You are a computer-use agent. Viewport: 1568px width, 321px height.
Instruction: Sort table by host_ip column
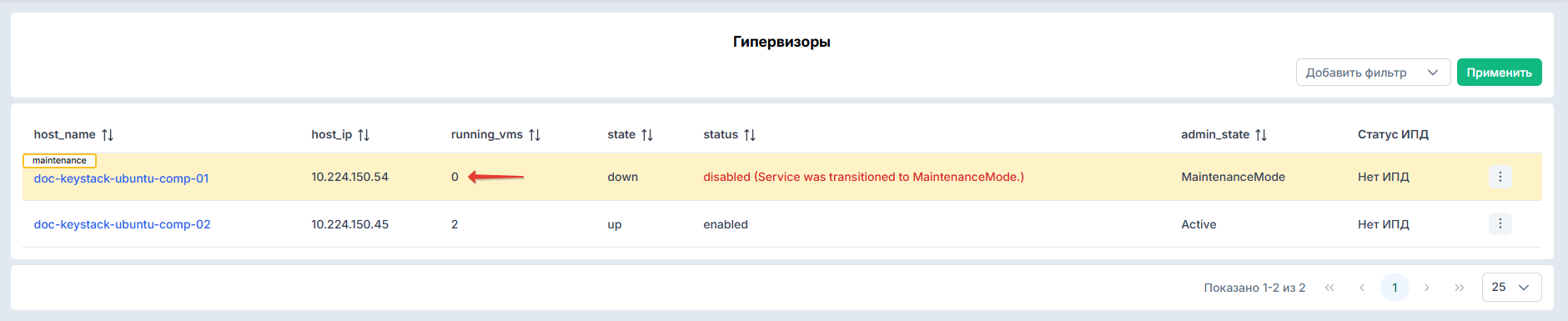click(364, 135)
